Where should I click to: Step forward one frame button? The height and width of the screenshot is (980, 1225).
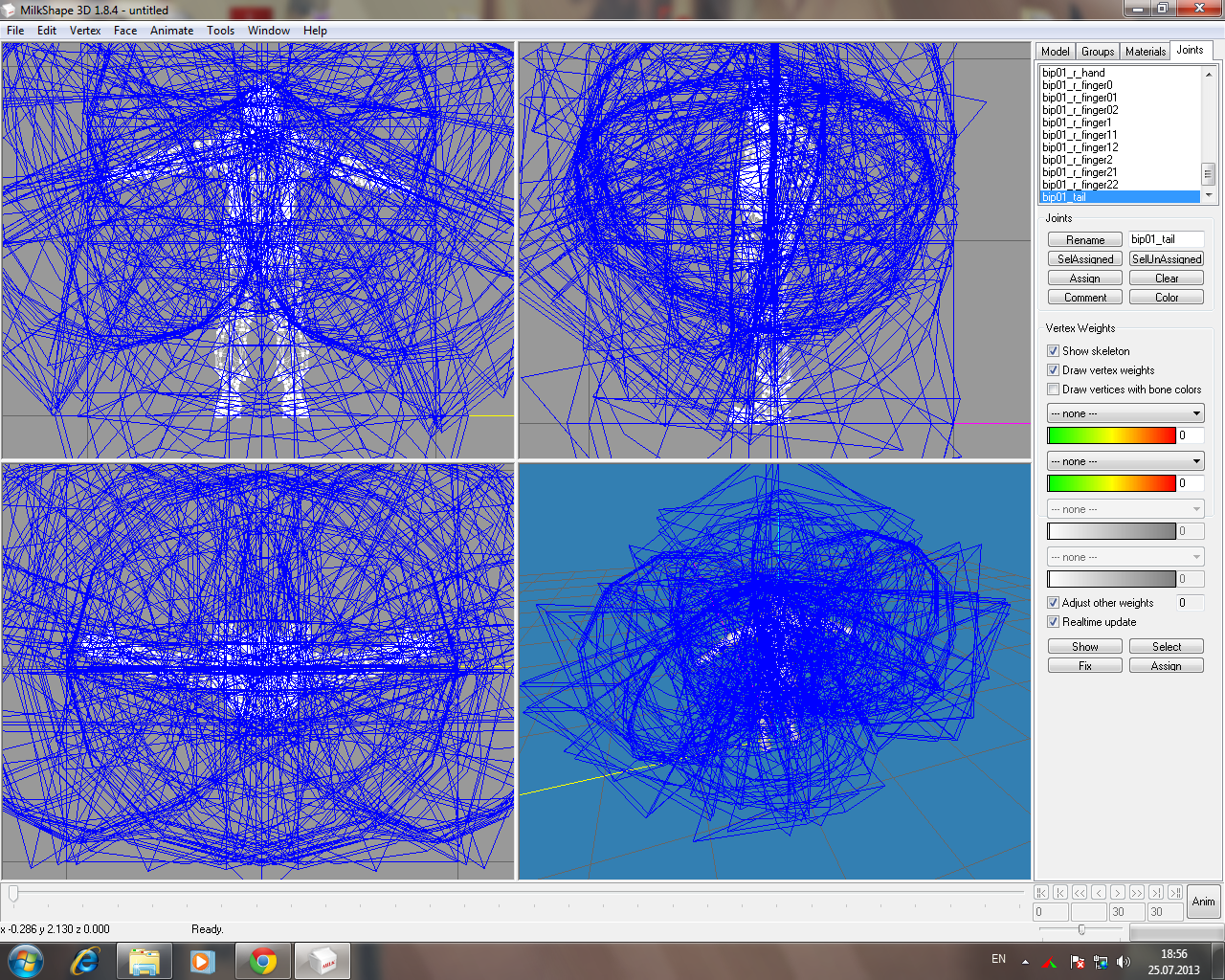pyautogui.click(x=1118, y=892)
